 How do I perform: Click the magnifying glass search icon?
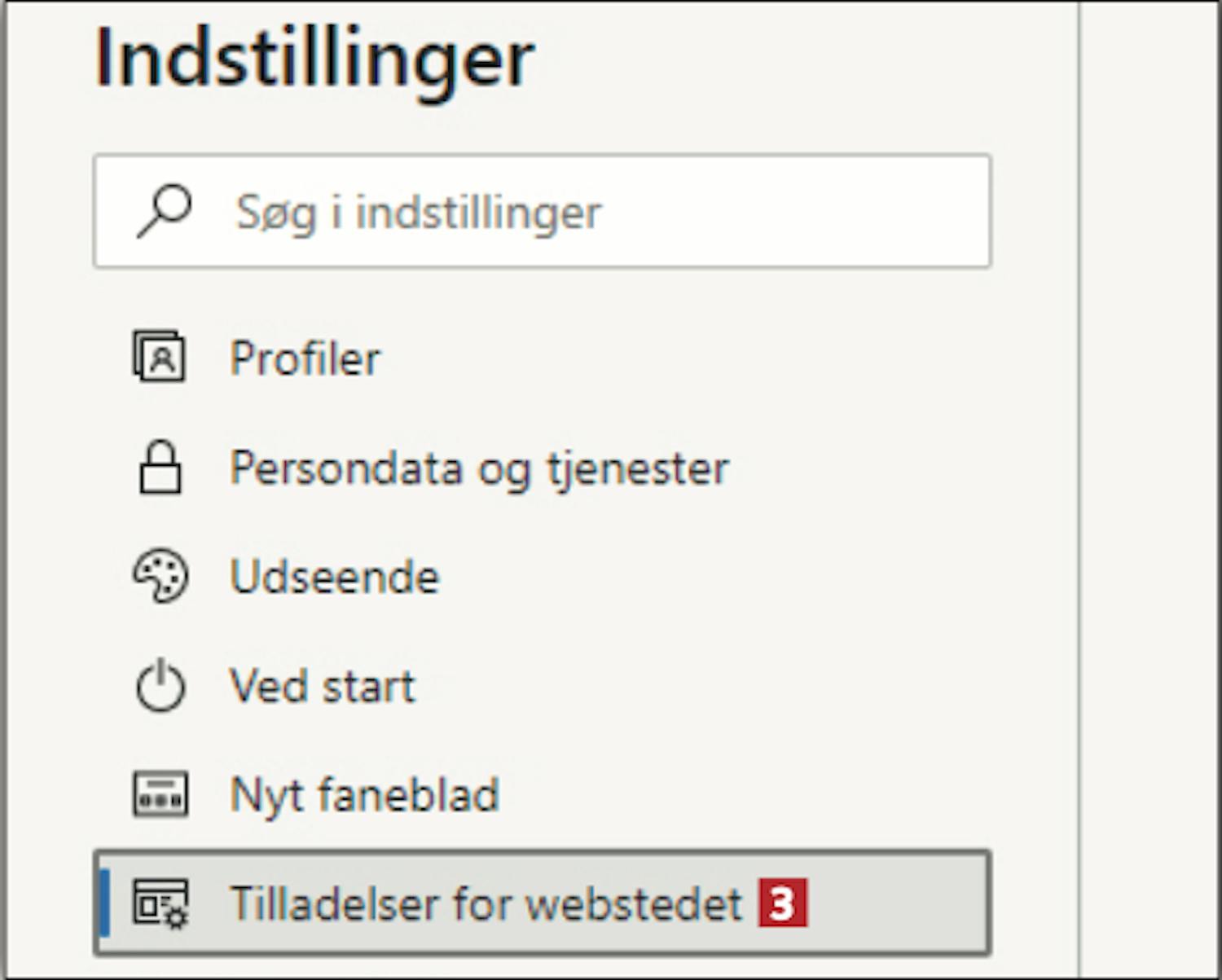pos(164,211)
